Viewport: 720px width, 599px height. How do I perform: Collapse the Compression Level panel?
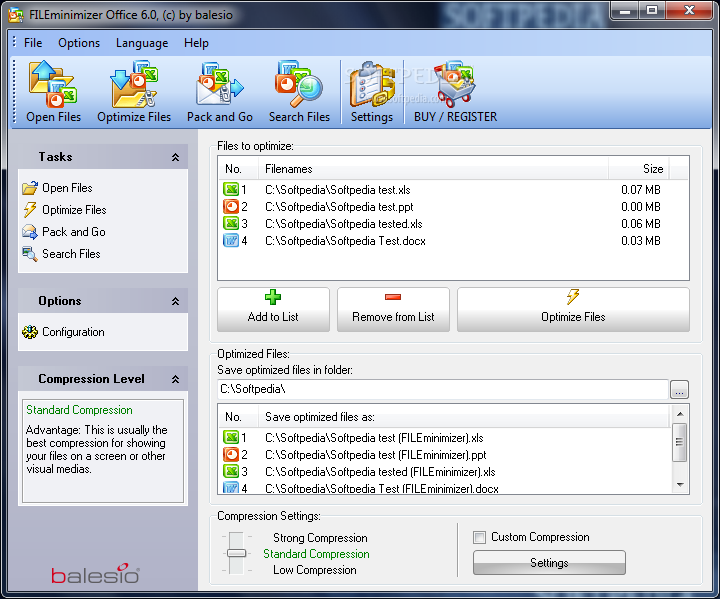(x=175, y=379)
